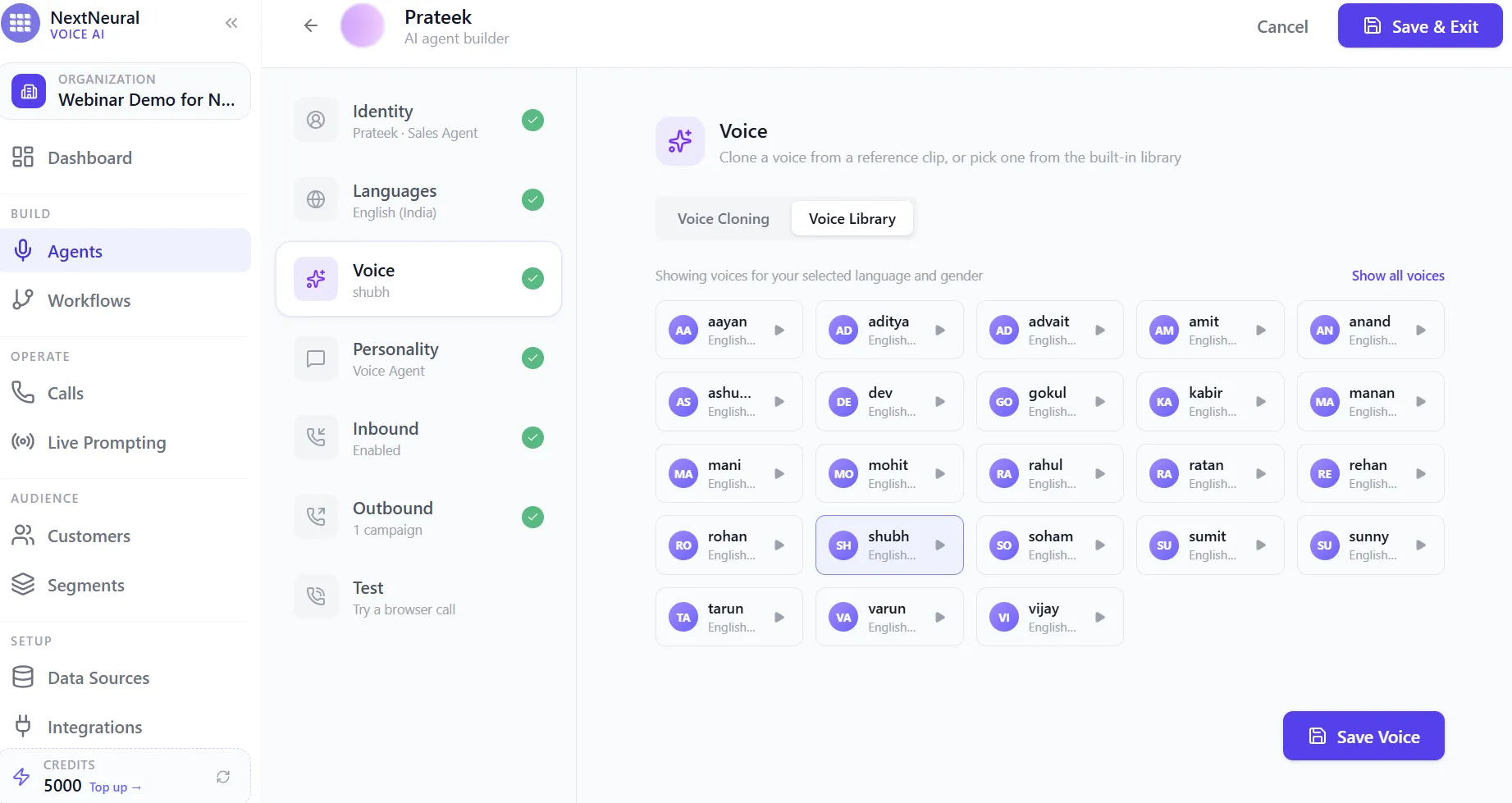Select the rohan voice card
This screenshot has height=803, width=1512.
[729, 545]
